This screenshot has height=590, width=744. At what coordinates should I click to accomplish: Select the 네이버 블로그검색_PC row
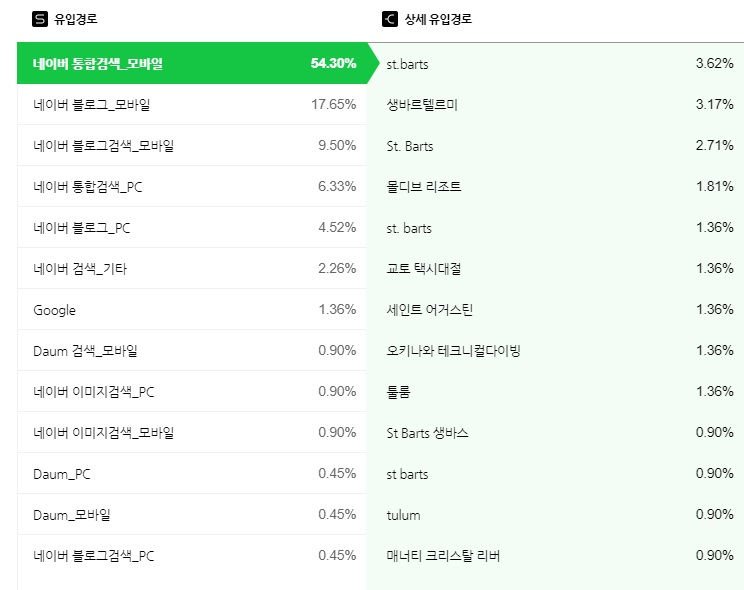pos(192,555)
